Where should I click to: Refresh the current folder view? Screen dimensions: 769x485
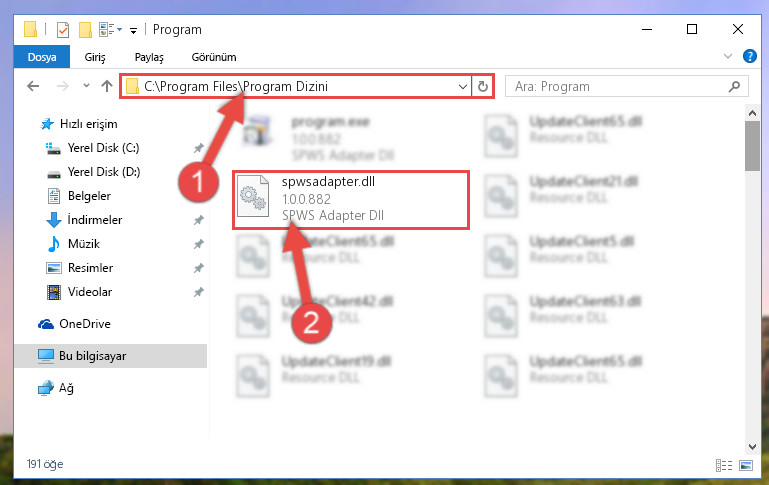[483, 86]
